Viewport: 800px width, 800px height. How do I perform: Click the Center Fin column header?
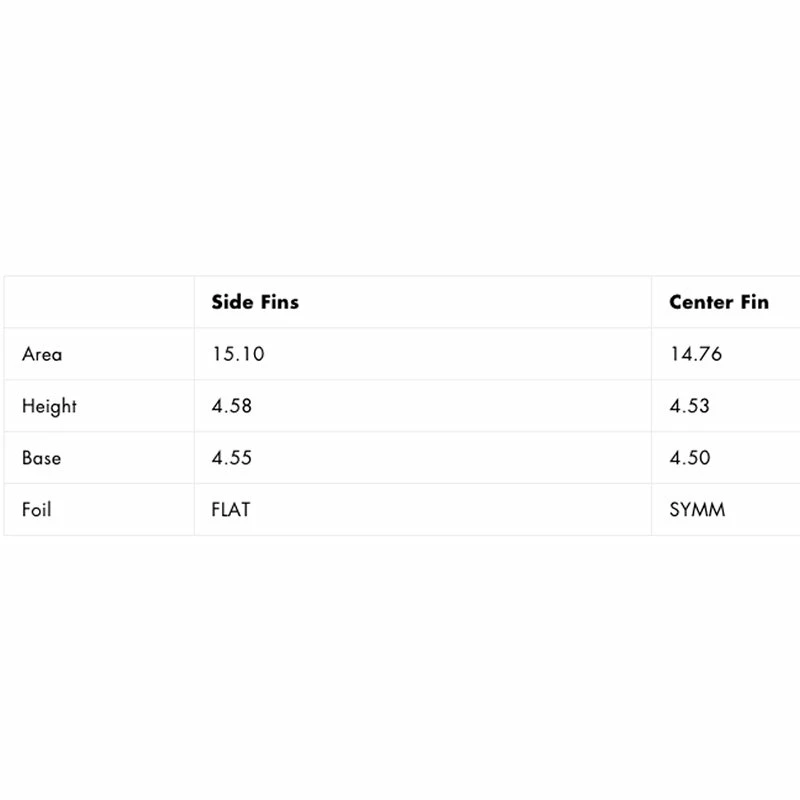click(x=719, y=302)
